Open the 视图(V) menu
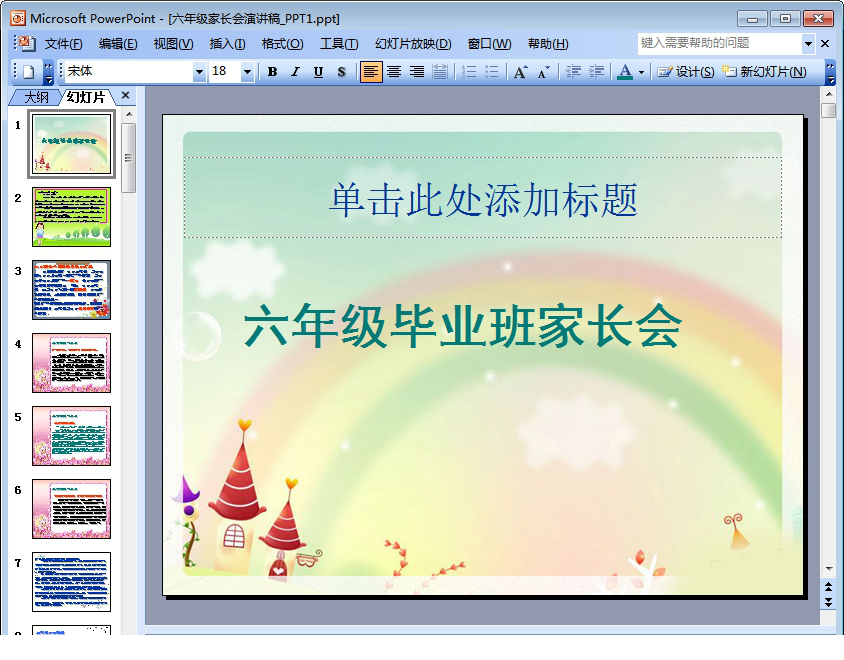This screenshot has width=844, height=660. pos(173,44)
